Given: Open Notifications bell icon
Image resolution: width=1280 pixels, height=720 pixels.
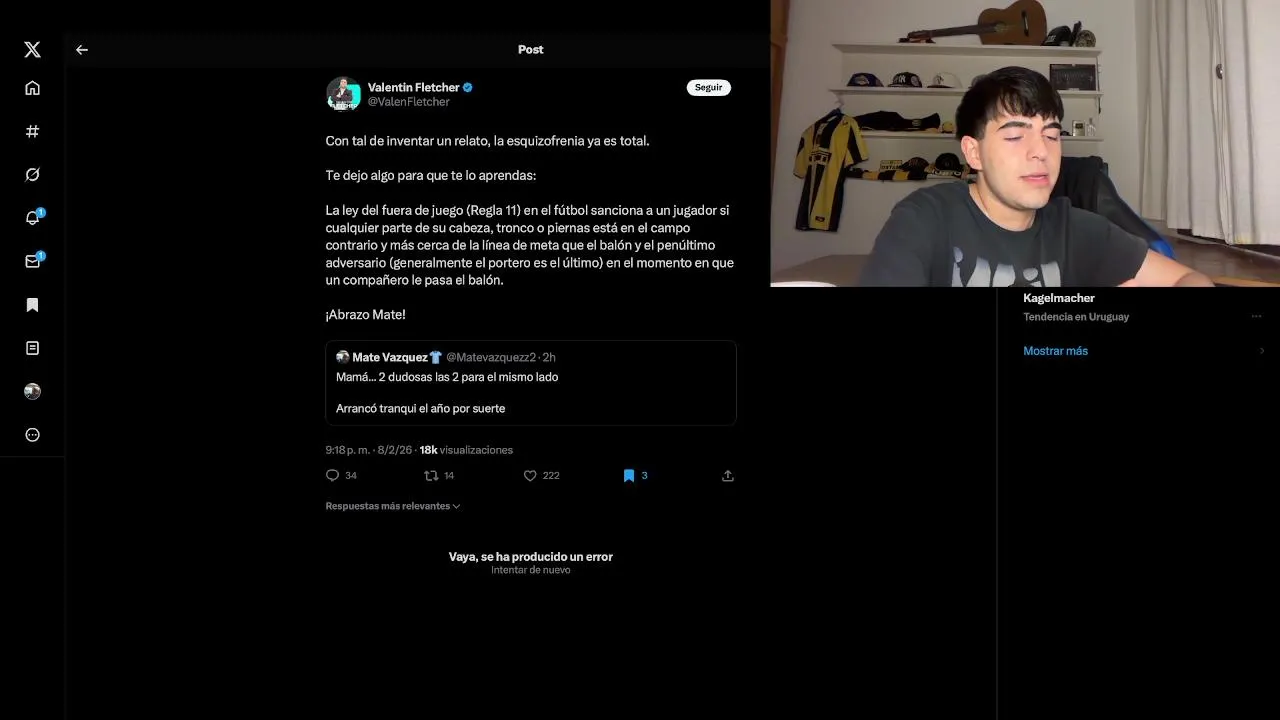Looking at the screenshot, I should tap(33, 218).
